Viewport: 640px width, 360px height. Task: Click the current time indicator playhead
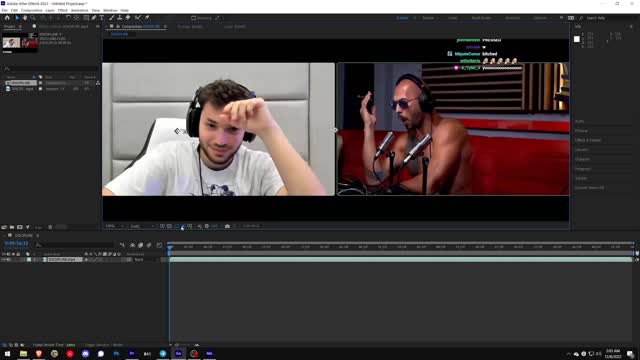coord(170,247)
